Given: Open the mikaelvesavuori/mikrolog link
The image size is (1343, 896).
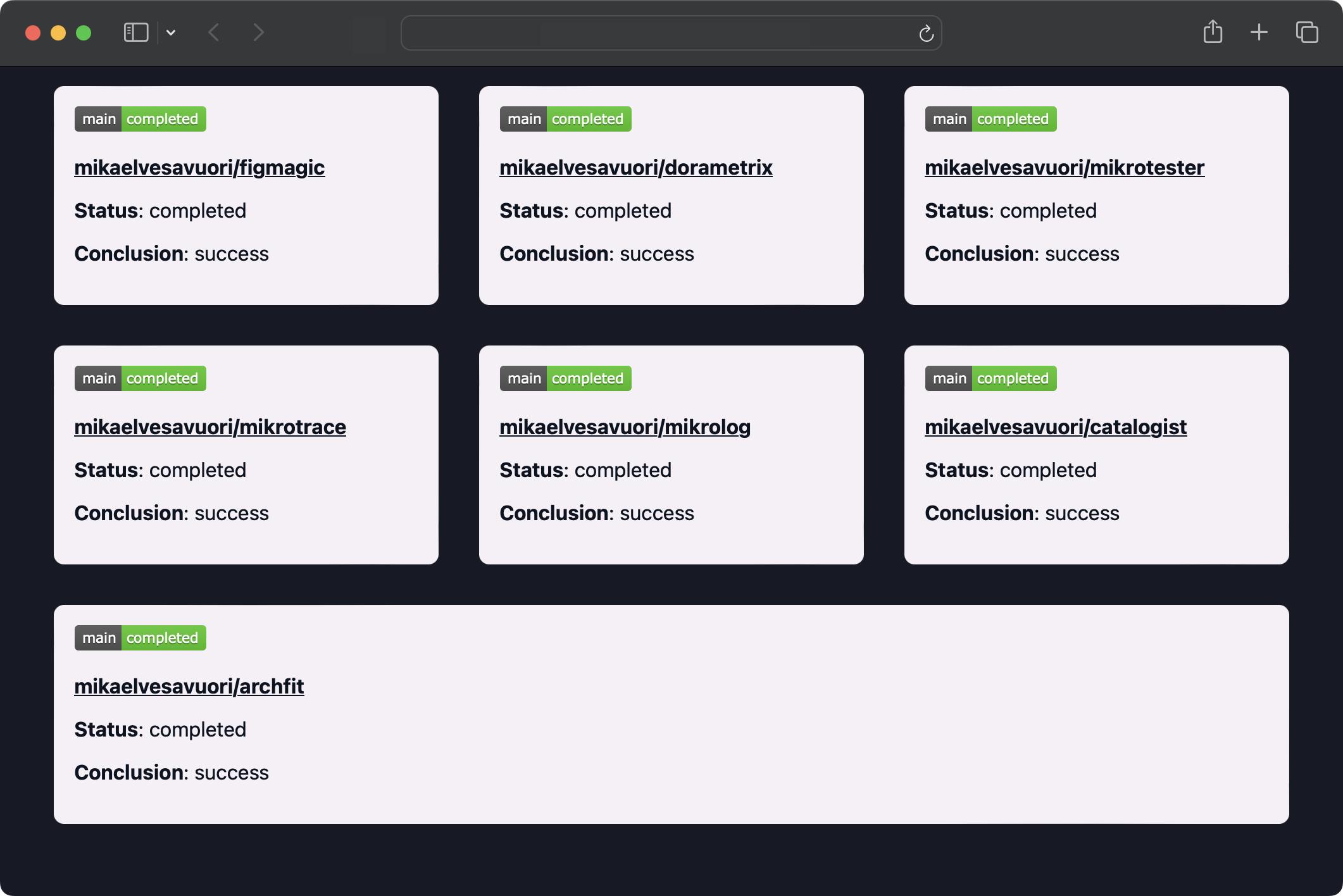Looking at the screenshot, I should (625, 427).
